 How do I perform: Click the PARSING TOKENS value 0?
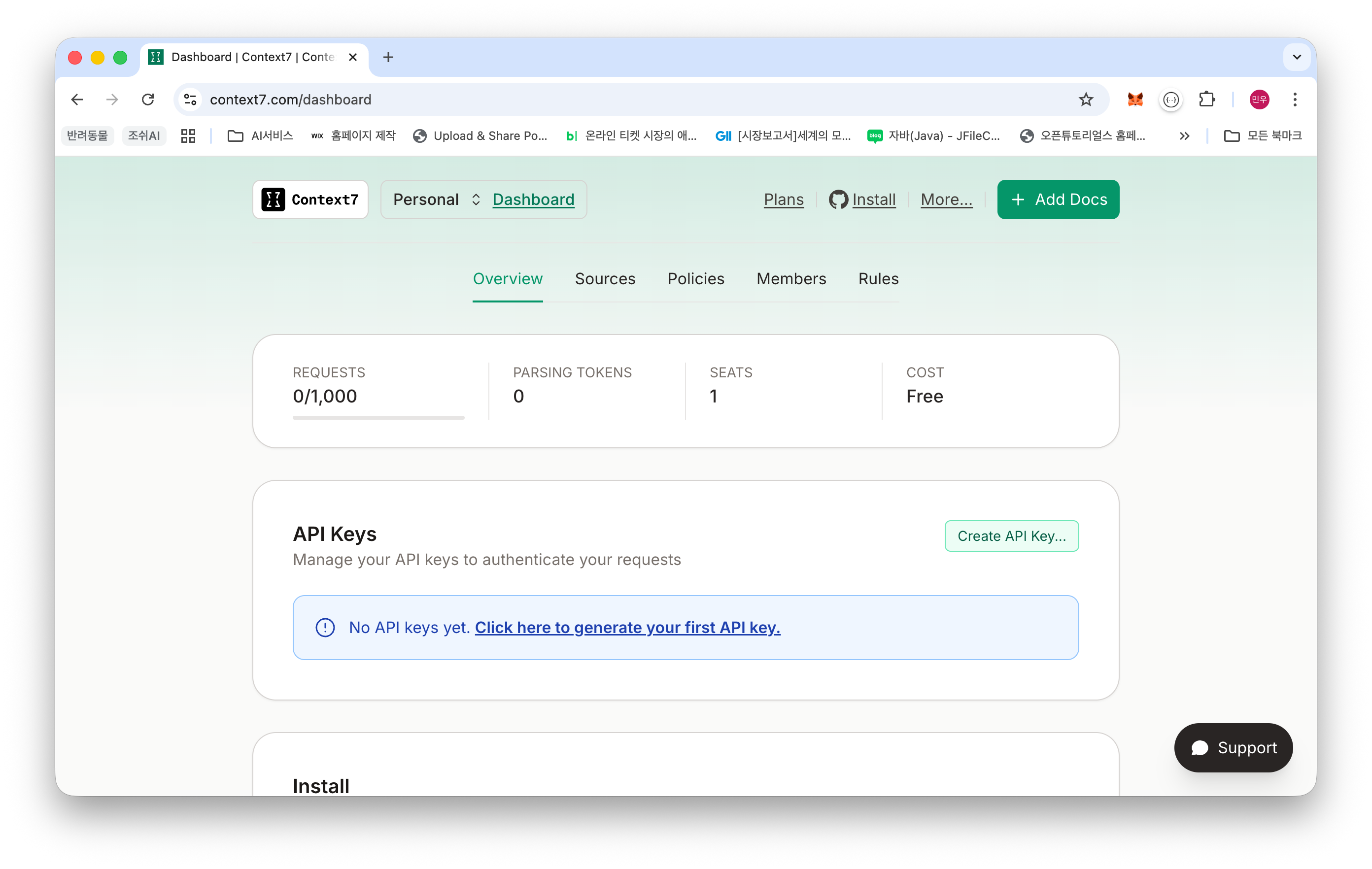518,397
